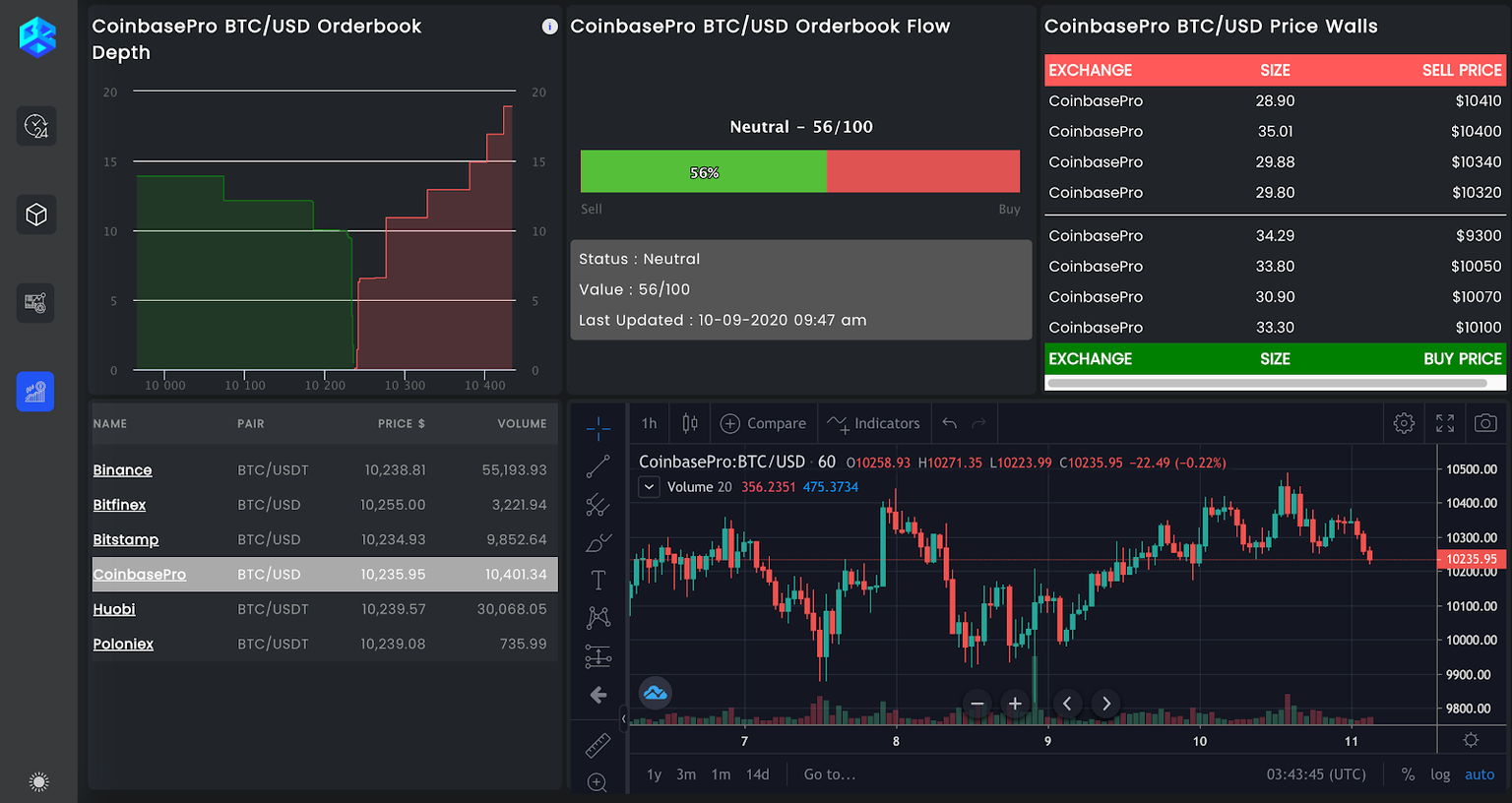Toggle percentage scale on chart
The image size is (1512, 803).
coord(1408,774)
